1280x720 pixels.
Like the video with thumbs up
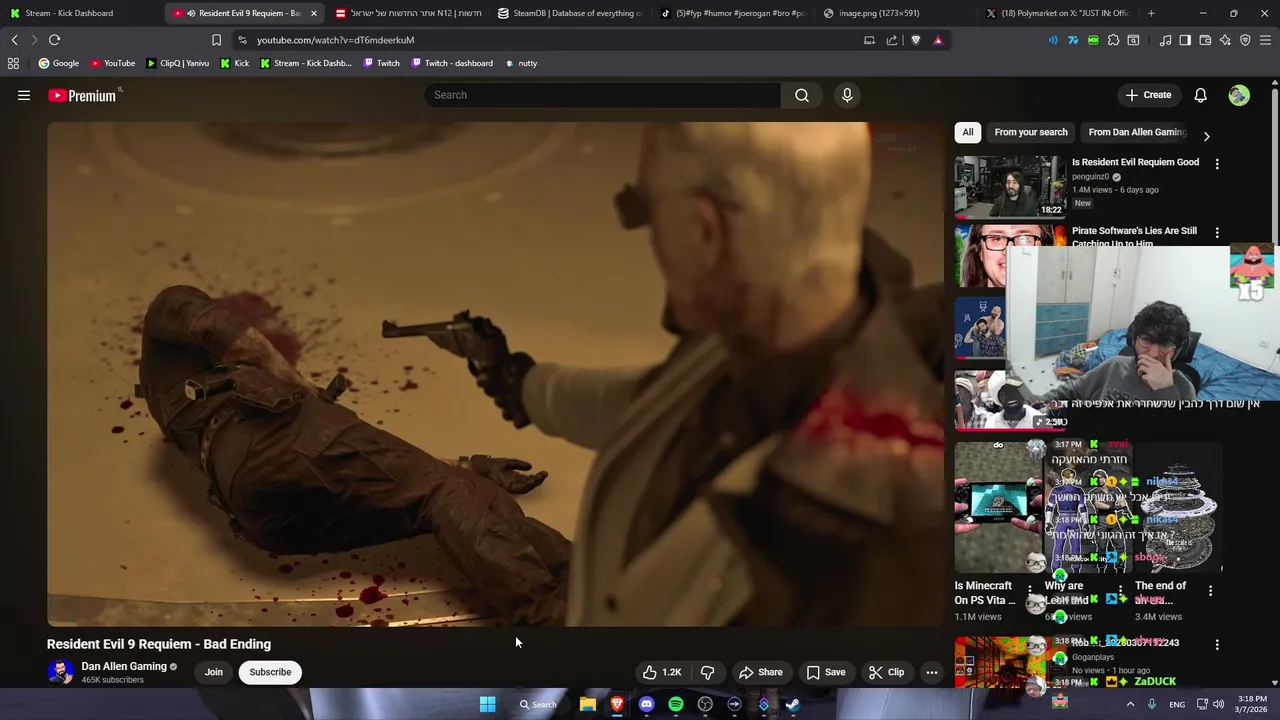coord(662,672)
